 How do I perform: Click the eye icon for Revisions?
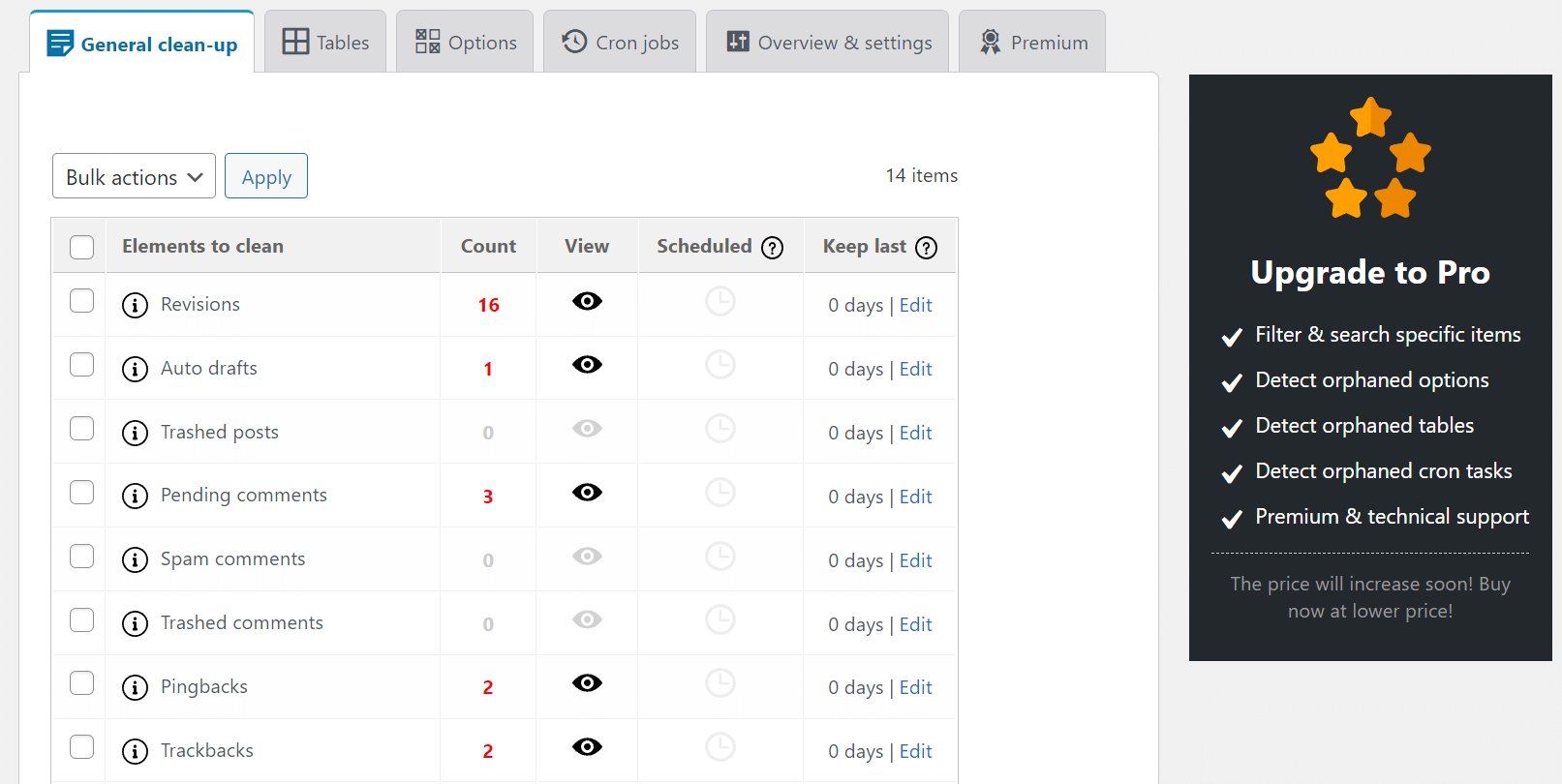[587, 302]
